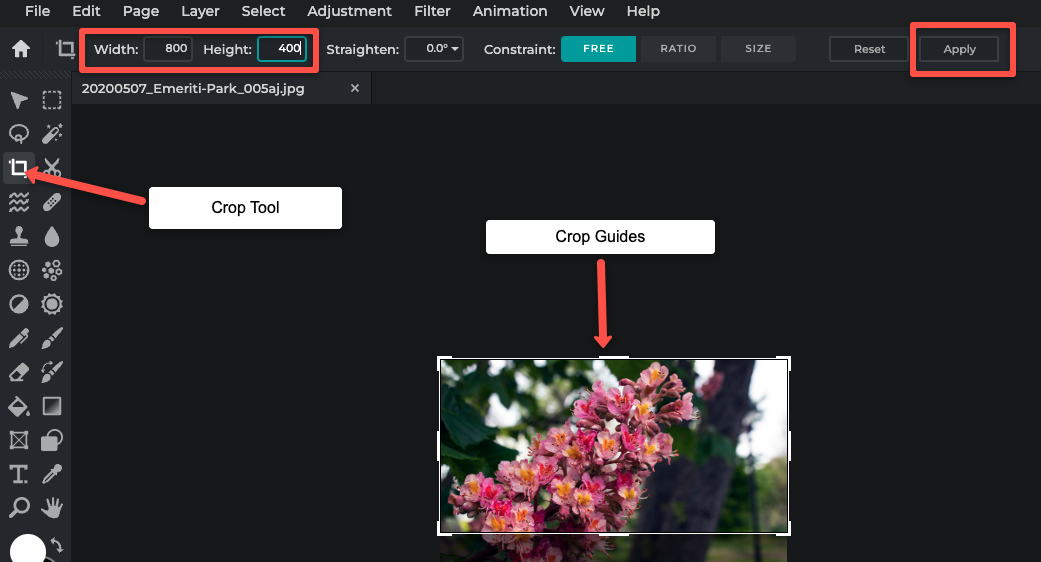Switch constraint mode to RATIO
Image resolution: width=1041 pixels, height=562 pixels.
[x=678, y=49]
